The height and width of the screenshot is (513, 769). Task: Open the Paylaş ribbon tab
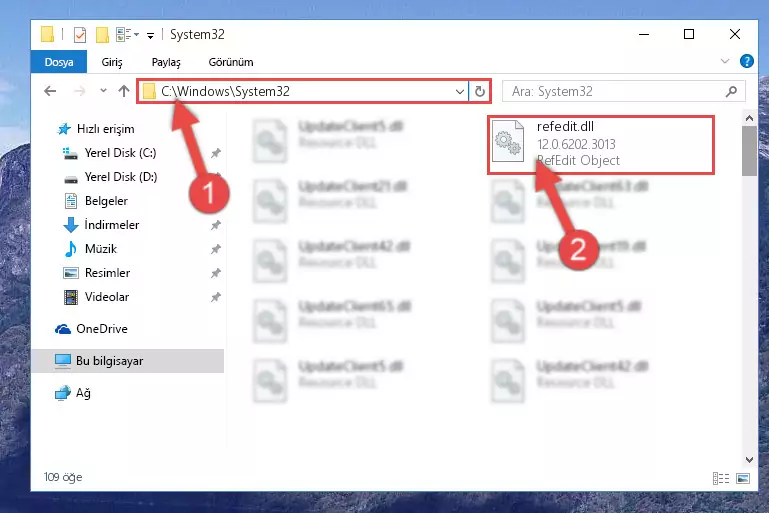pos(166,62)
